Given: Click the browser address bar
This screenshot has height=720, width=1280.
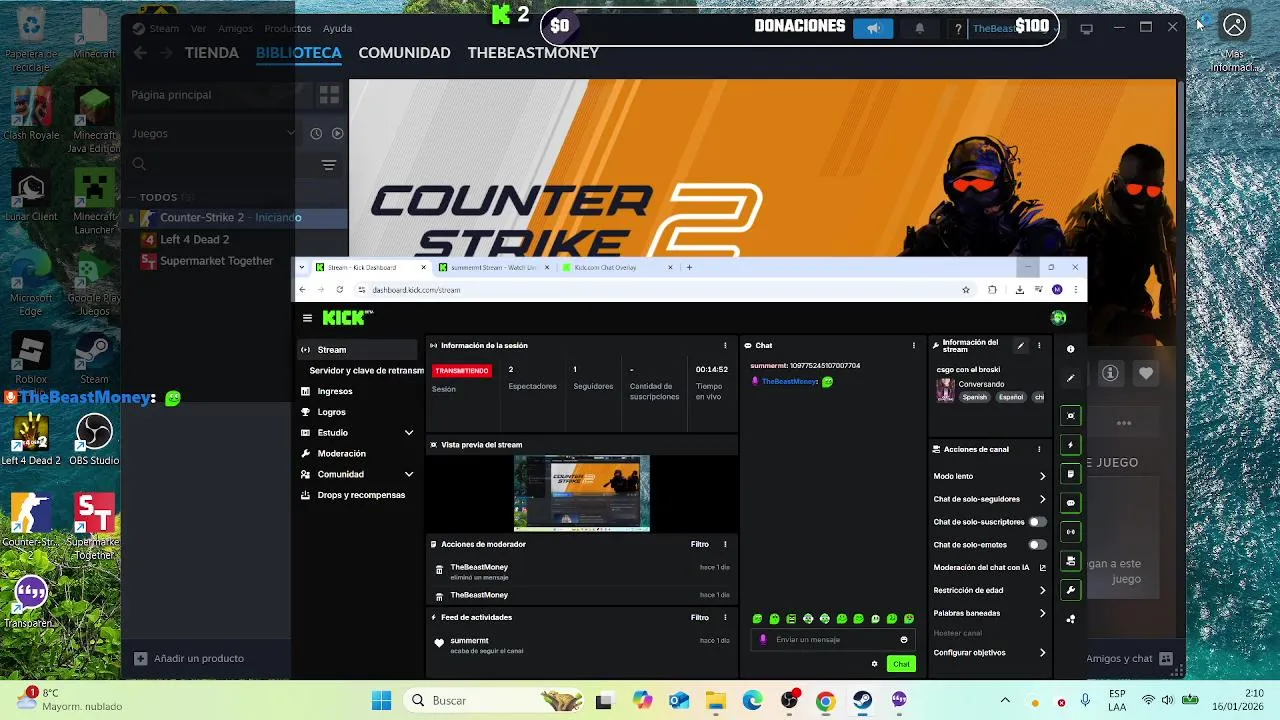Looking at the screenshot, I should (660, 290).
